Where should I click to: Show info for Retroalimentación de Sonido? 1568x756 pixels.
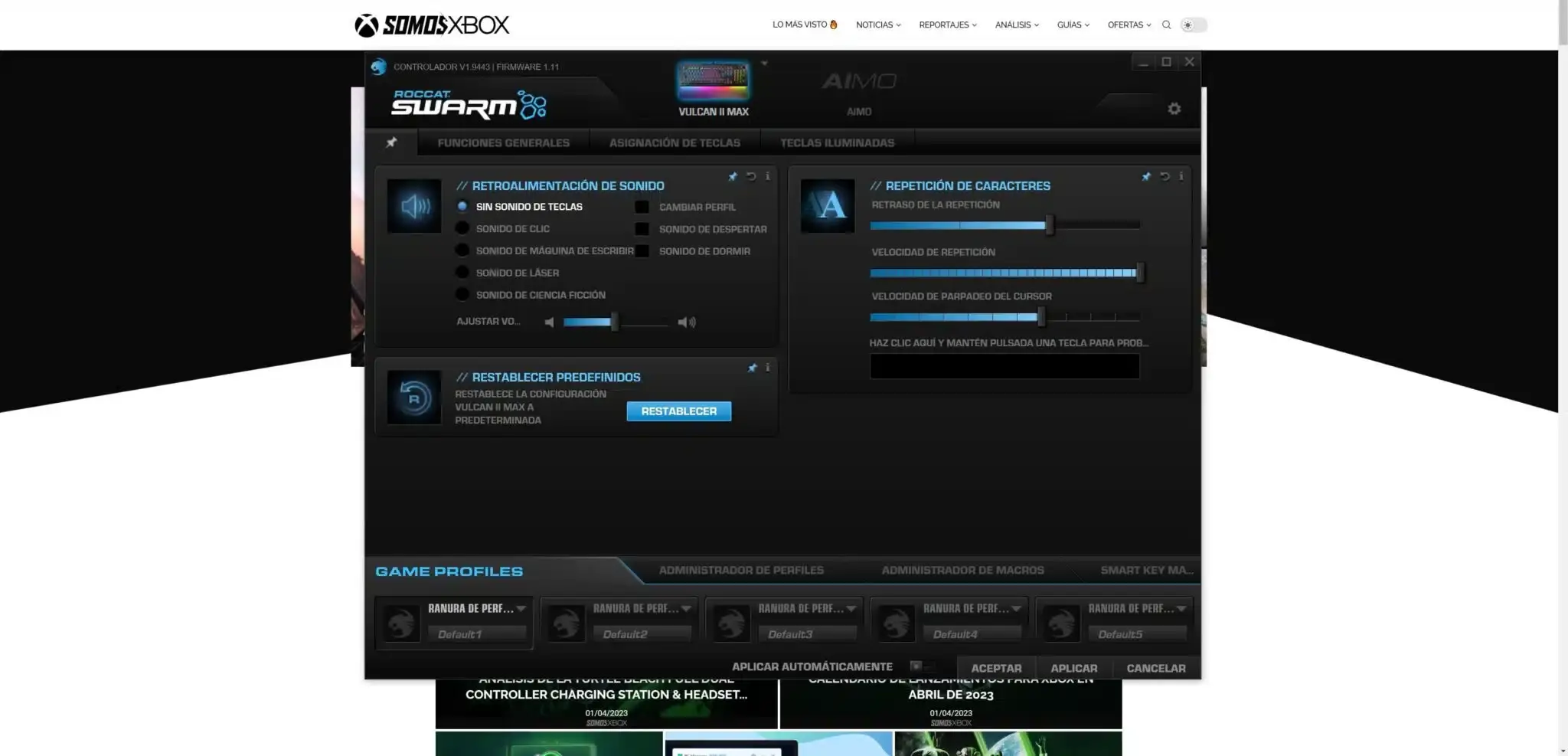pyautogui.click(x=767, y=176)
